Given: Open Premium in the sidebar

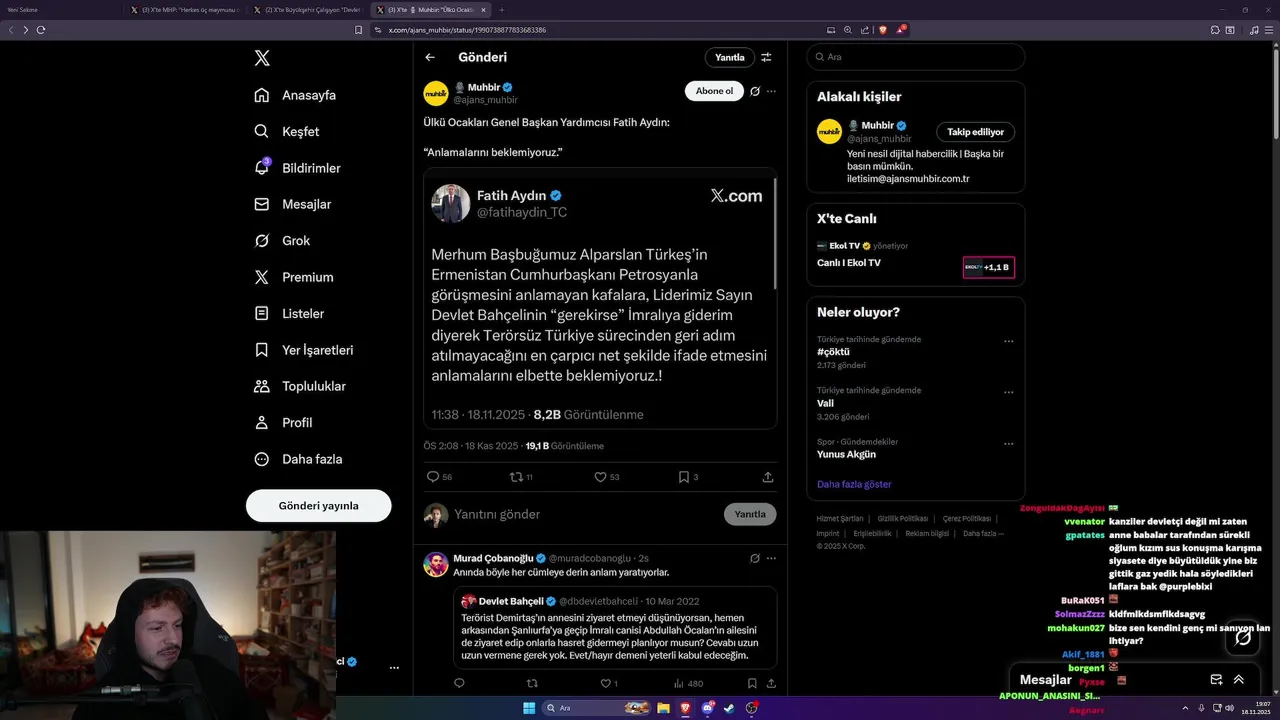Looking at the screenshot, I should click(293, 277).
